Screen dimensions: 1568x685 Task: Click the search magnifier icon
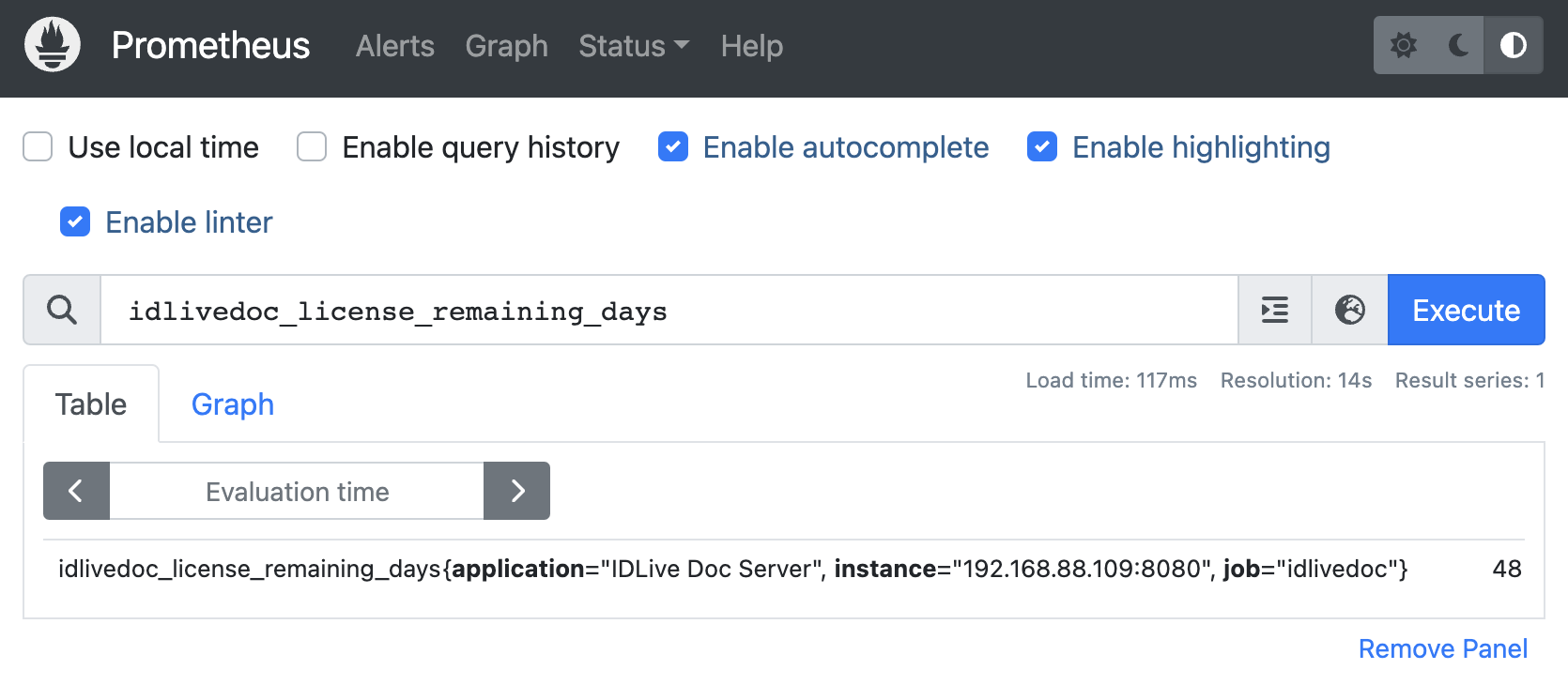[62, 310]
